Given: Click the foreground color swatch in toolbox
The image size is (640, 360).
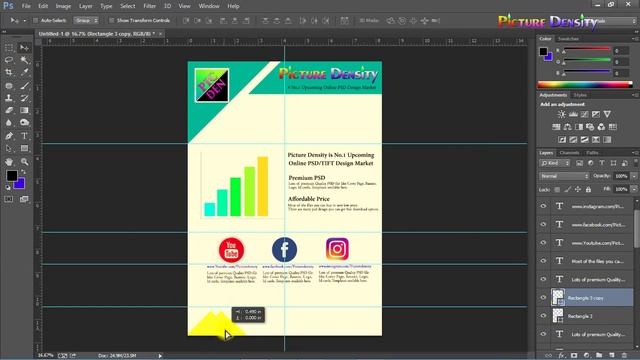Looking at the screenshot, I should (x=11, y=176).
